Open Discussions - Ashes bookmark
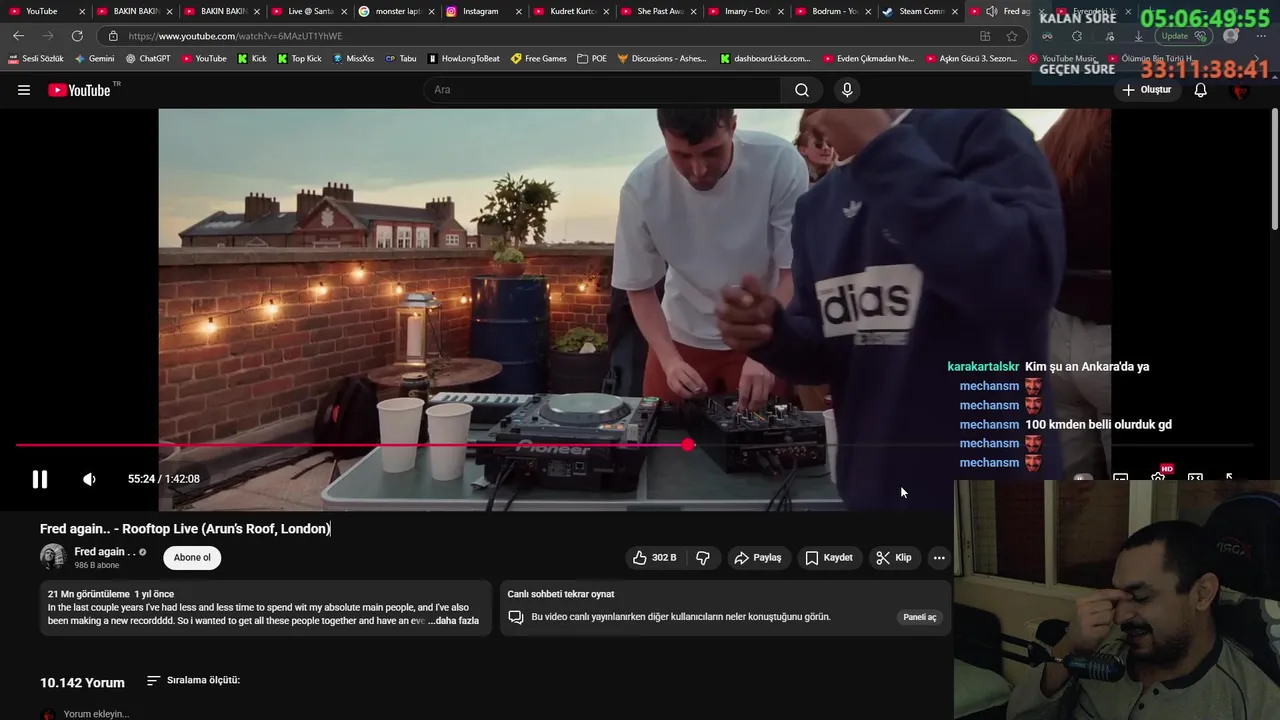1280x720 pixels. point(662,59)
